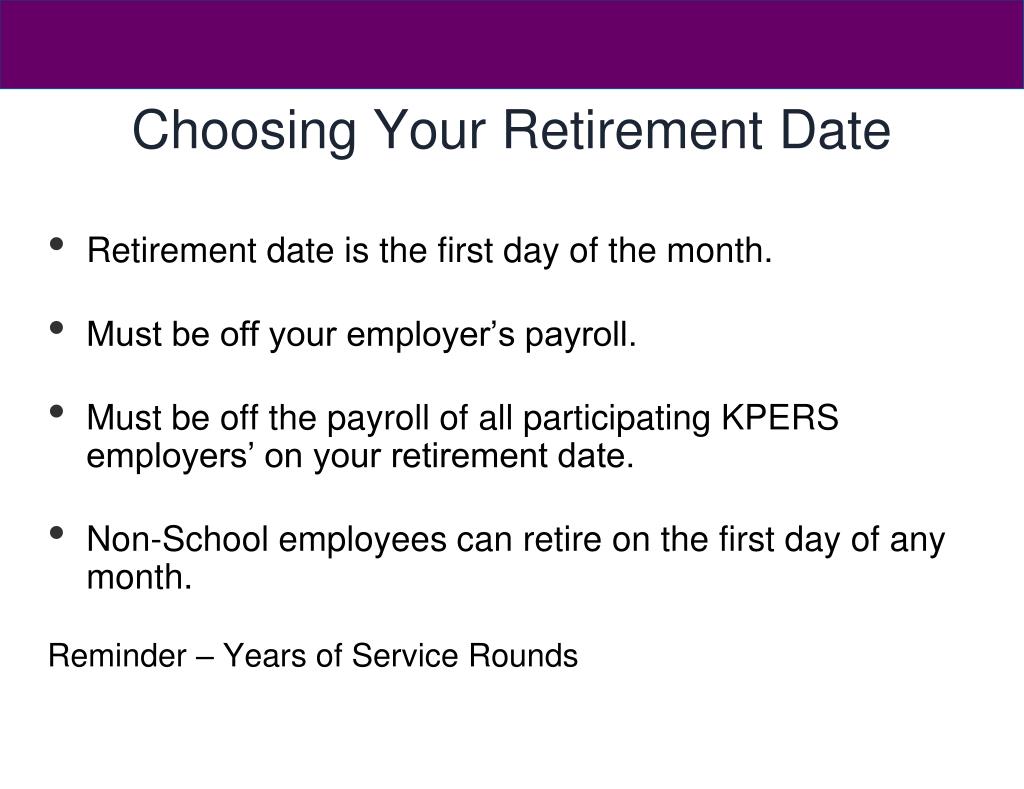Click the word payroll. in second bullet

click(x=581, y=336)
